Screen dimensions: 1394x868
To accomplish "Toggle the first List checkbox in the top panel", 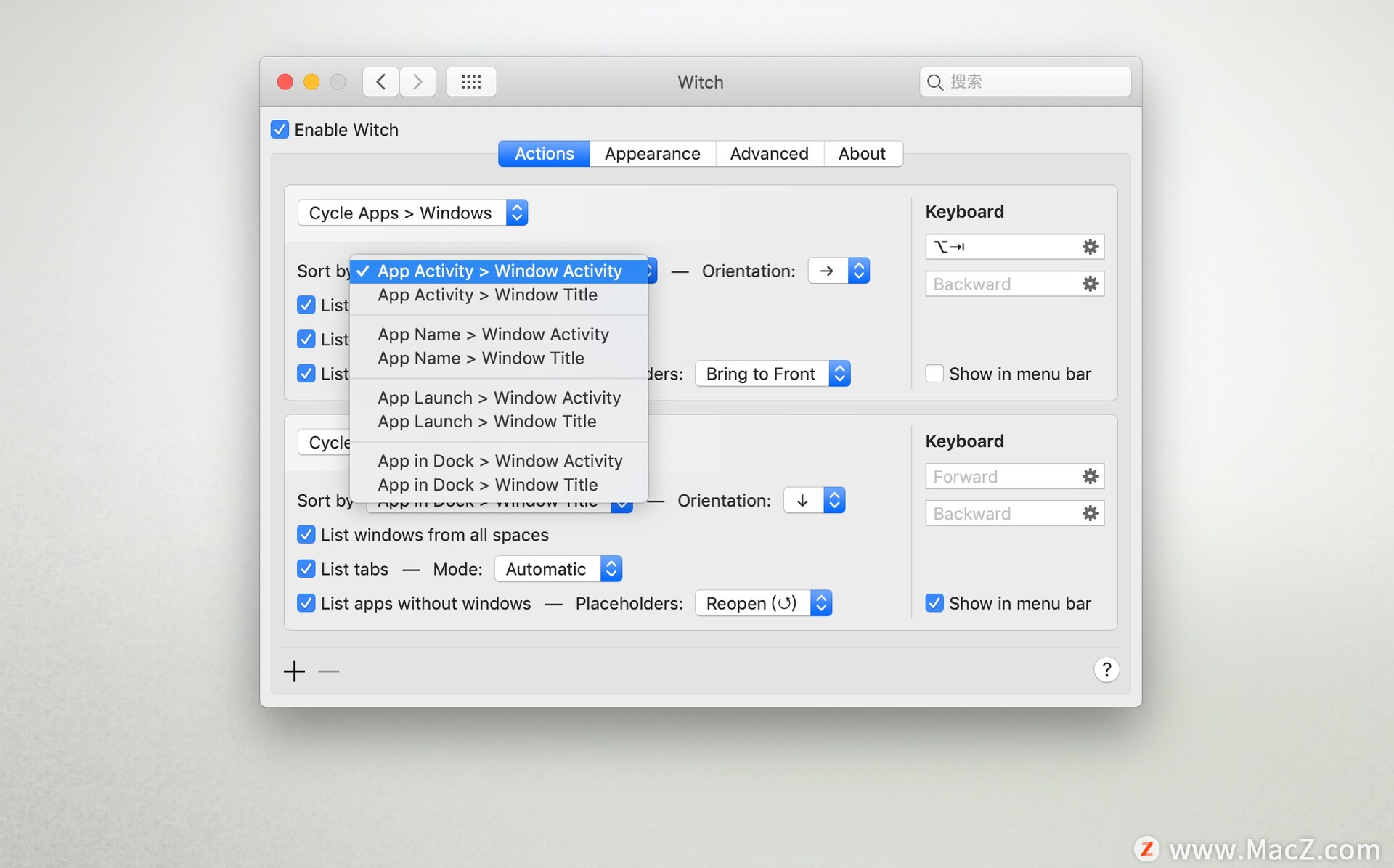I will [306, 305].
